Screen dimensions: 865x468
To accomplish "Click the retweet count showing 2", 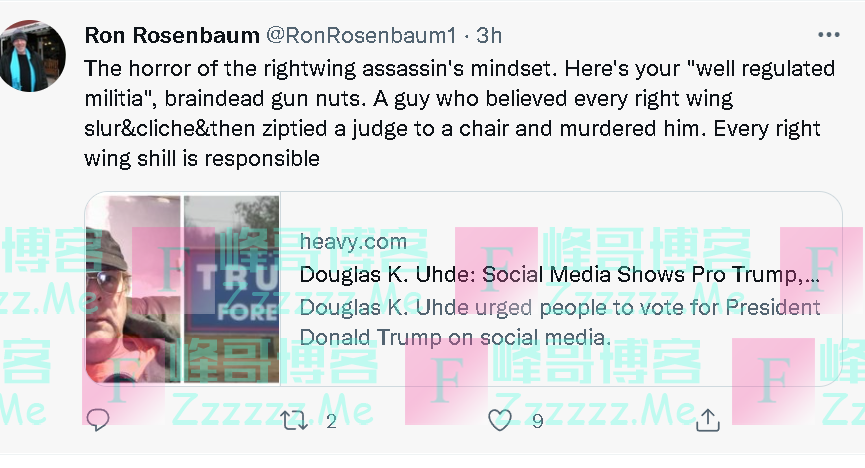I will point(331,422).
